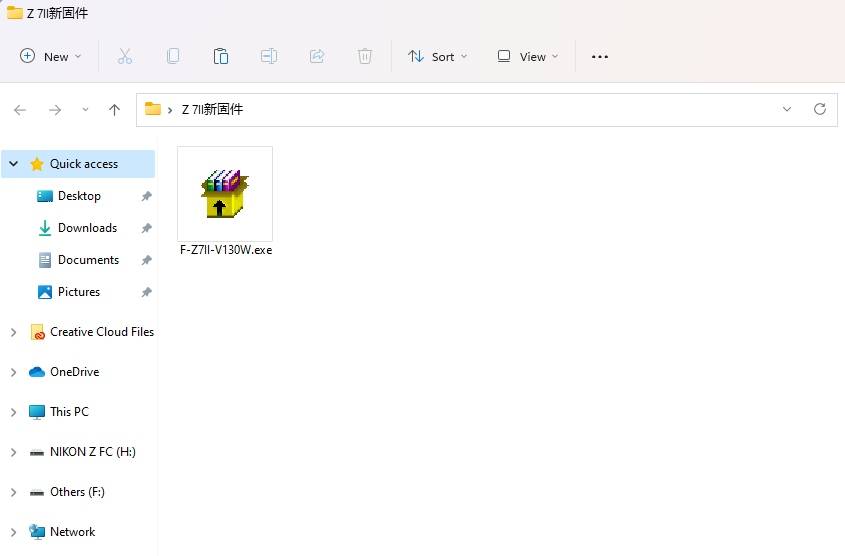845x556 pixels.
Task: Expand the OneDrive tree node
Action: point(13,372)
